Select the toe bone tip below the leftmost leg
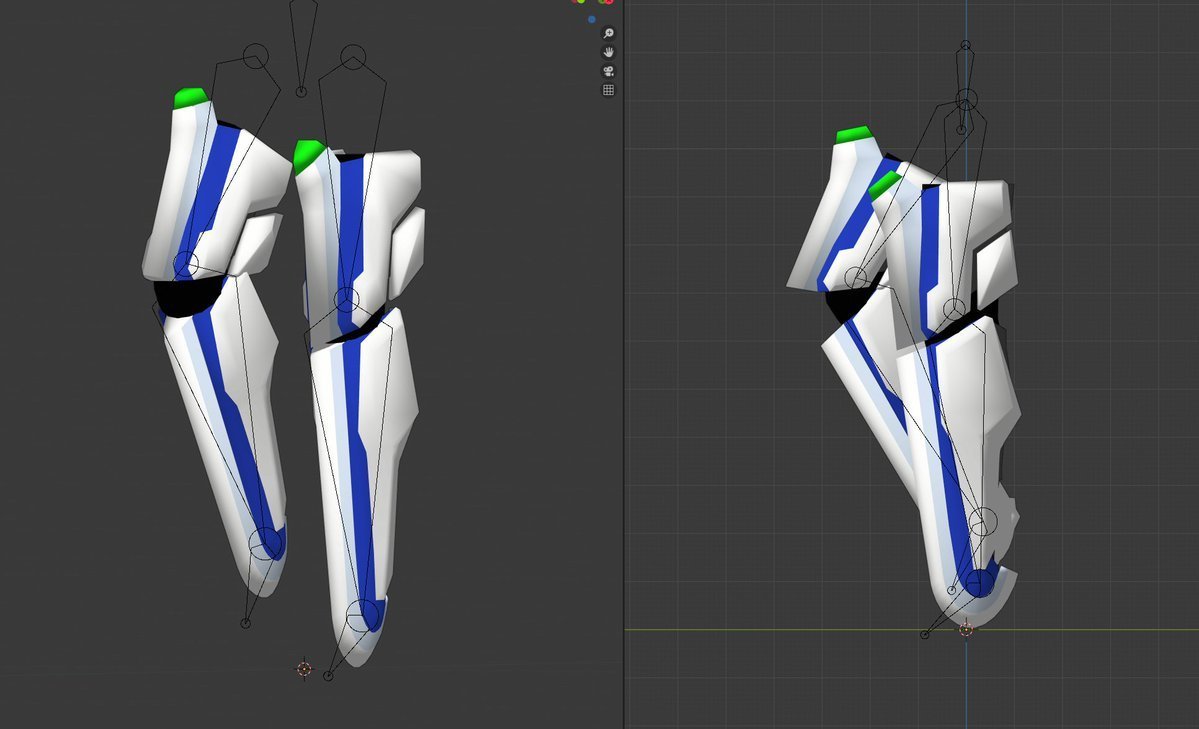Screen dimensions: 1199x729 (x=245, y=623)
